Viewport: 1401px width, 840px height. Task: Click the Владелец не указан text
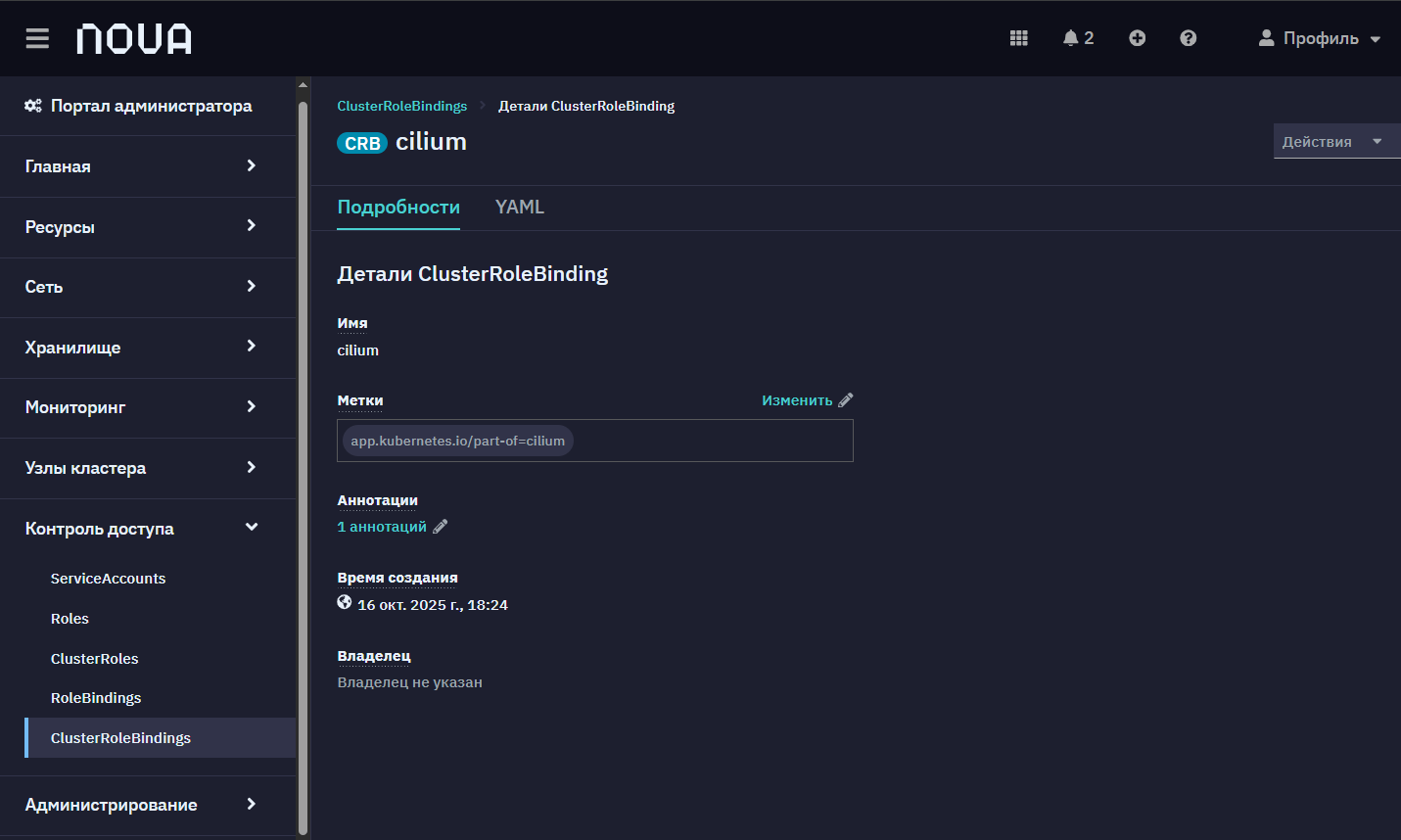pos(409,682)
